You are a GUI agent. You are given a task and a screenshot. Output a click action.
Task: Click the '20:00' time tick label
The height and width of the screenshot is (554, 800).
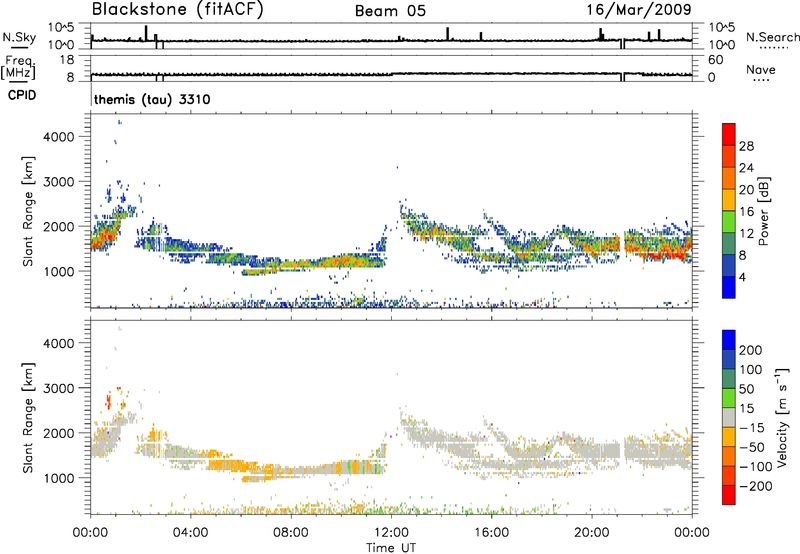coord(591,533)
